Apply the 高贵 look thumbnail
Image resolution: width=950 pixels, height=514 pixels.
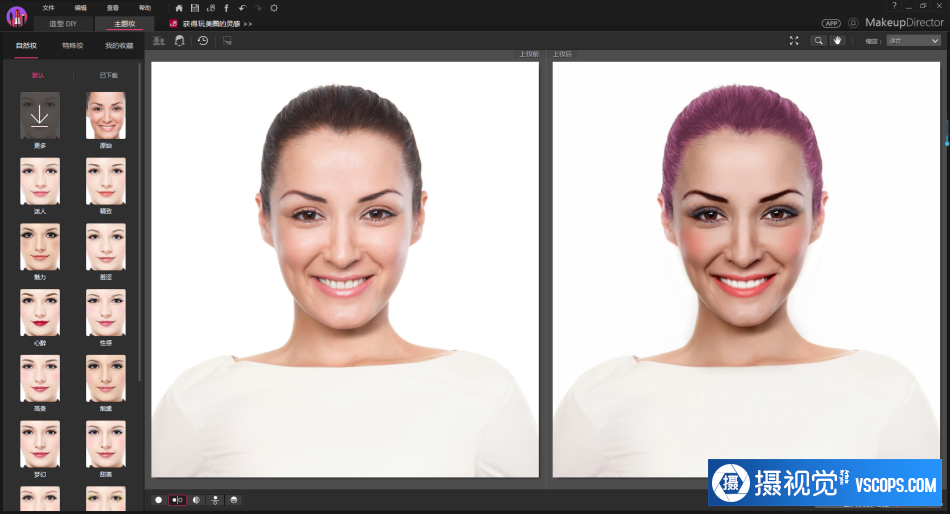click(40, 379)
